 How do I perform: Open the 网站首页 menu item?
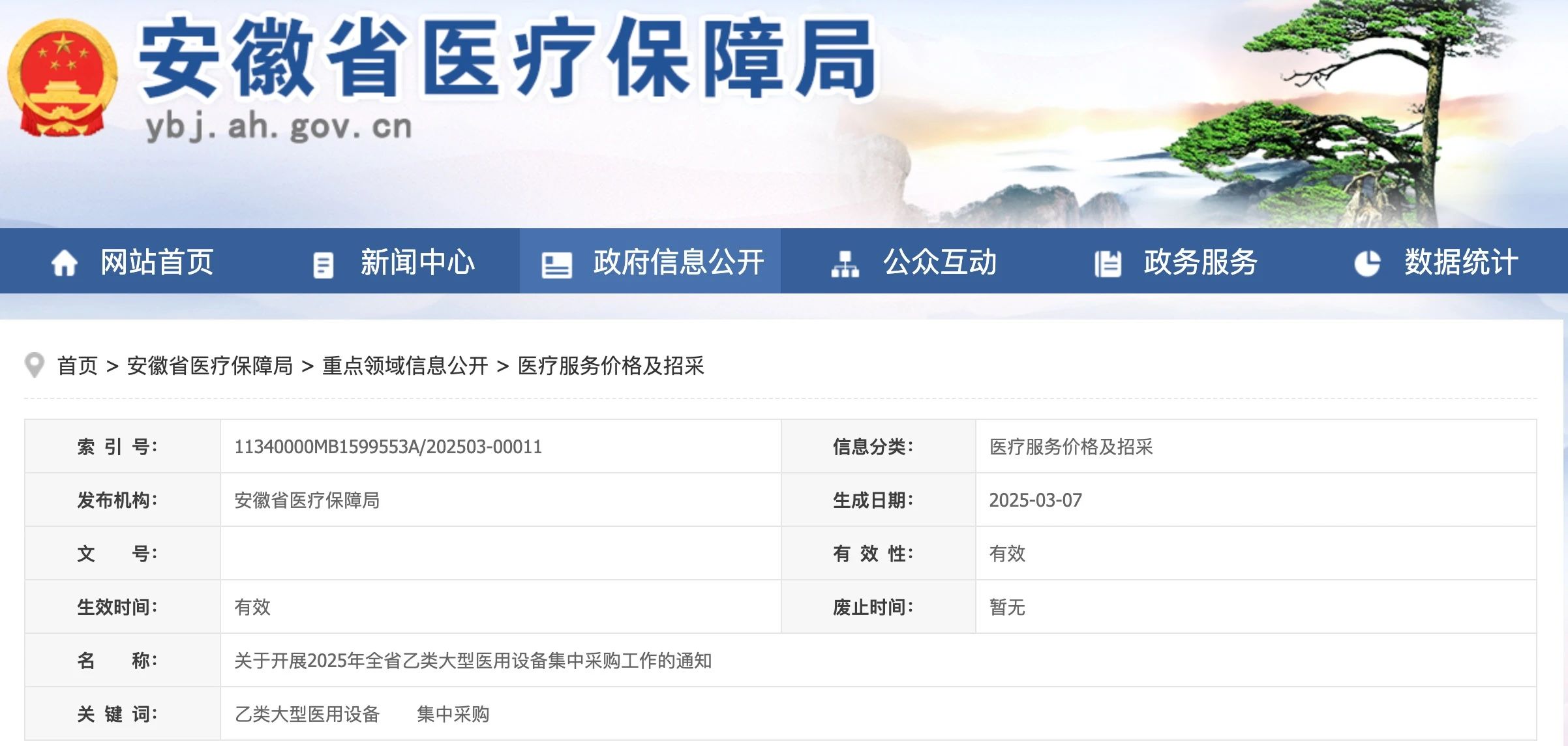pyautogui.click(x=157, y=262)
